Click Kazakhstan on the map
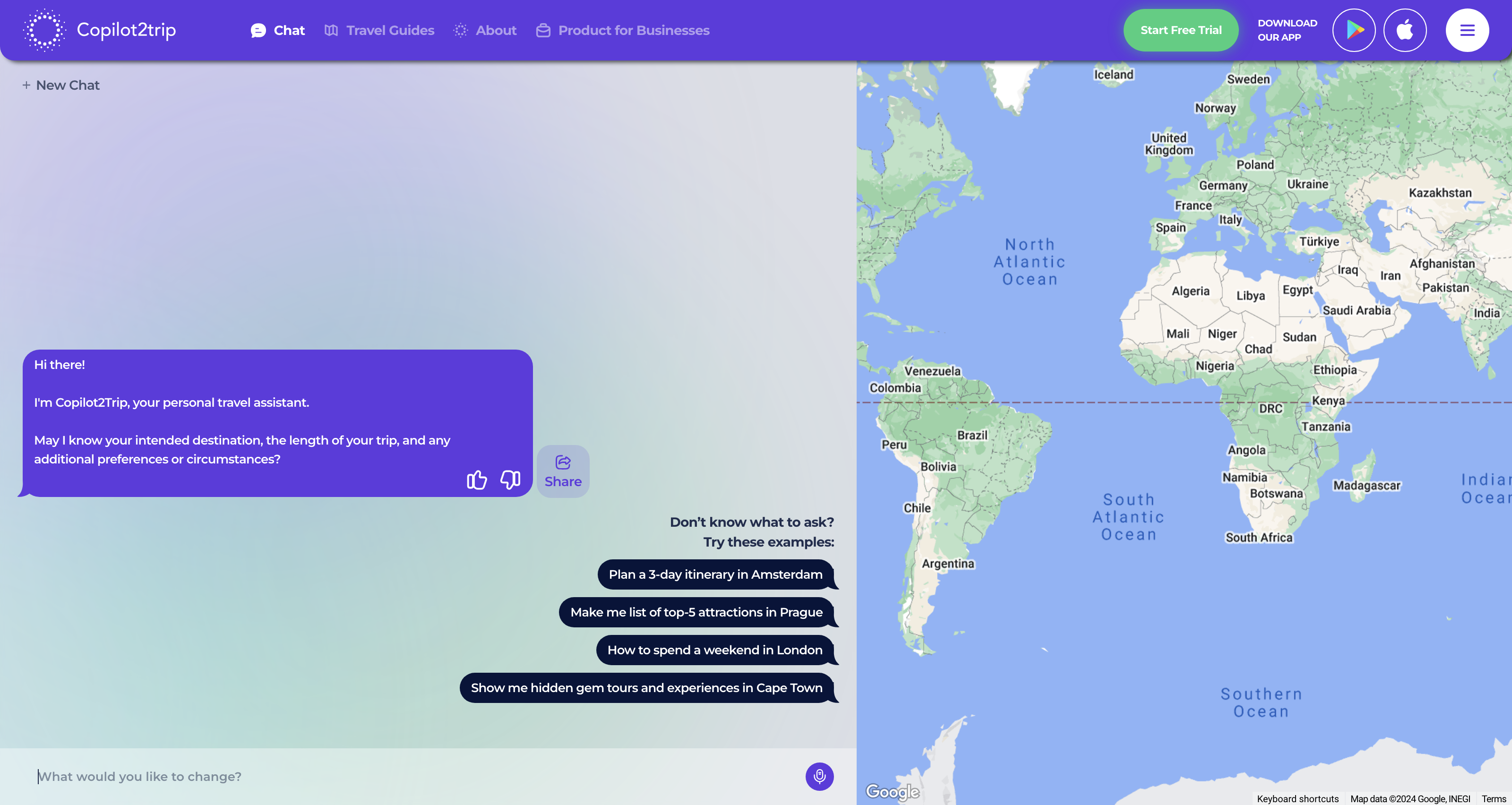This screenshot has height=805, width=1512. pos(1440,193)
